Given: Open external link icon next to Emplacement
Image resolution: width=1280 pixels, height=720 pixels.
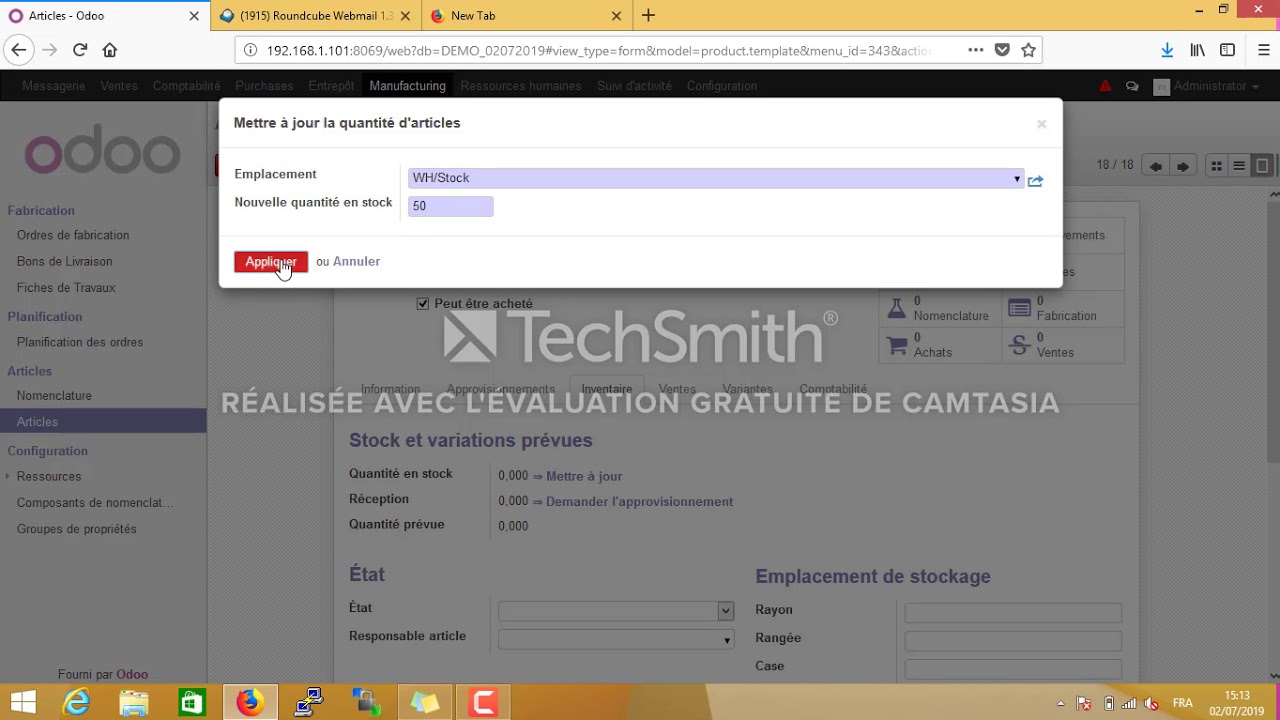Looking at the screenshot, I should click(x=1036, y=181).
